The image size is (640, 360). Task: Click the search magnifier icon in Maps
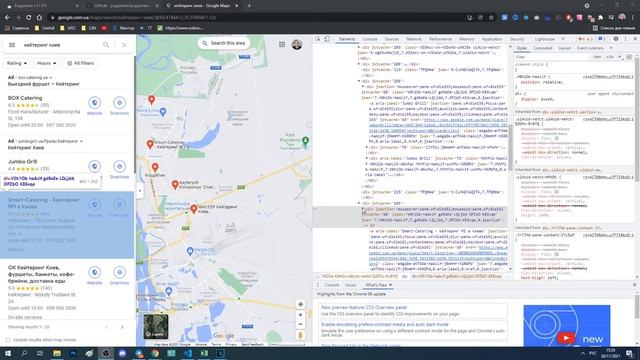tap(106, 45)
